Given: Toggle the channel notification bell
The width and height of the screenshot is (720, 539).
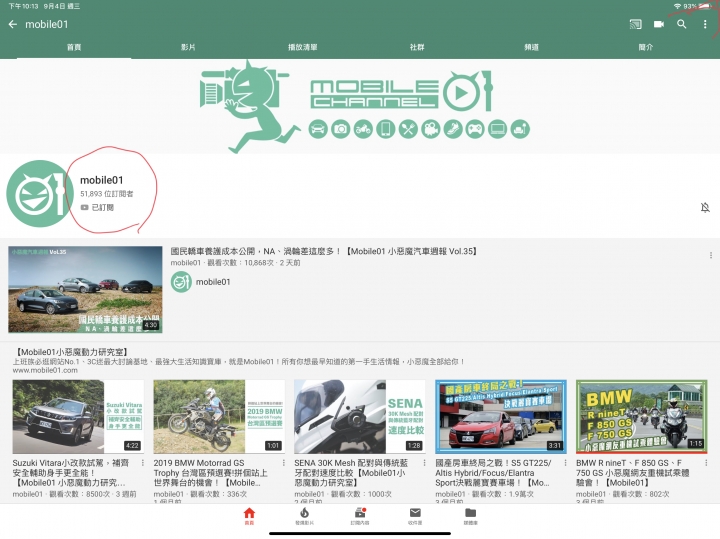Looking at the screenshot, I should [705, 208].
